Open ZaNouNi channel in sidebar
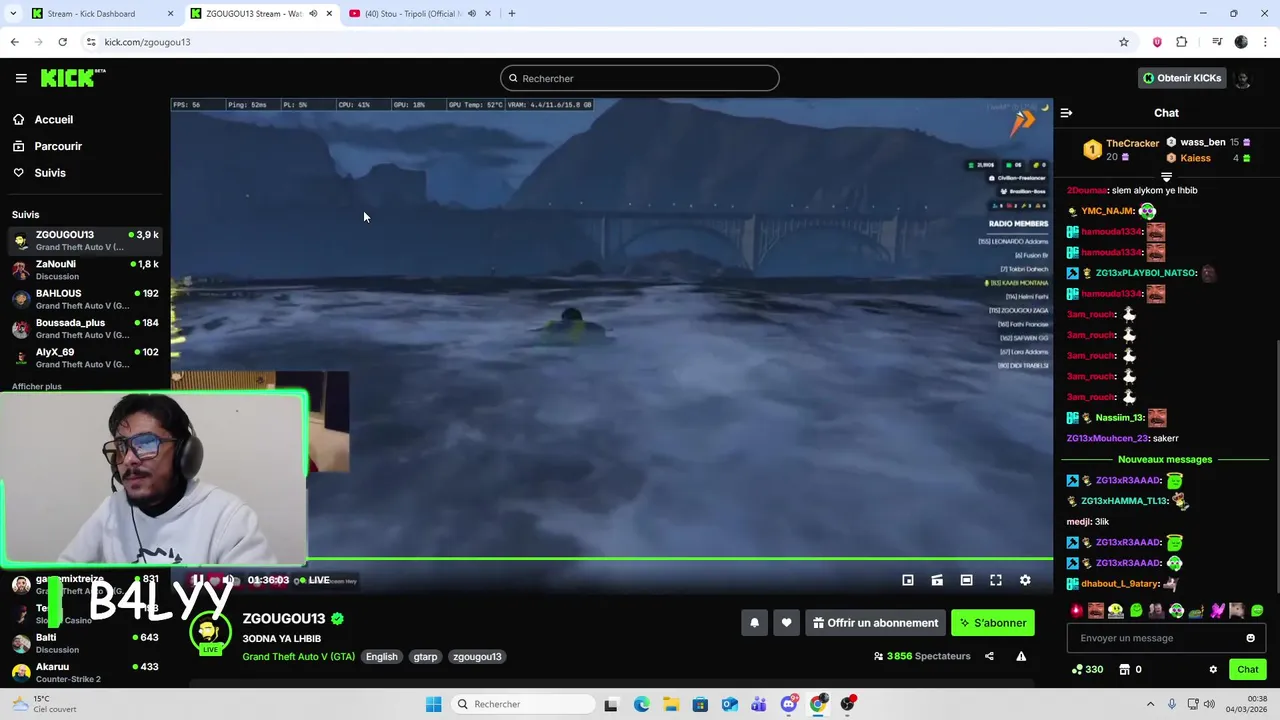This screenshot has height=720, width=1280. [x=85, y=270]
